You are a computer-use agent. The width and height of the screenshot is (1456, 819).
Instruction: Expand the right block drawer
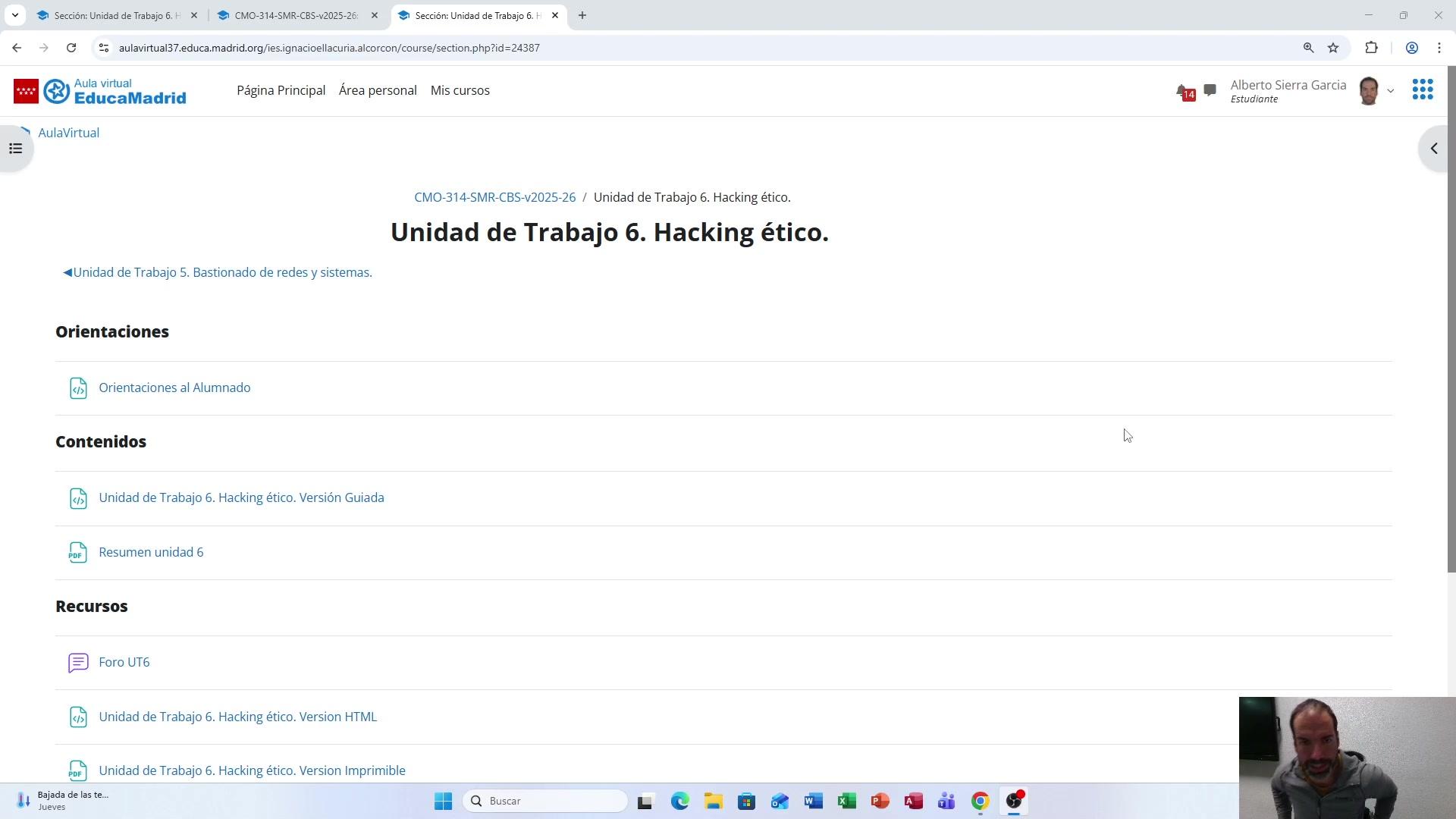1433,149
